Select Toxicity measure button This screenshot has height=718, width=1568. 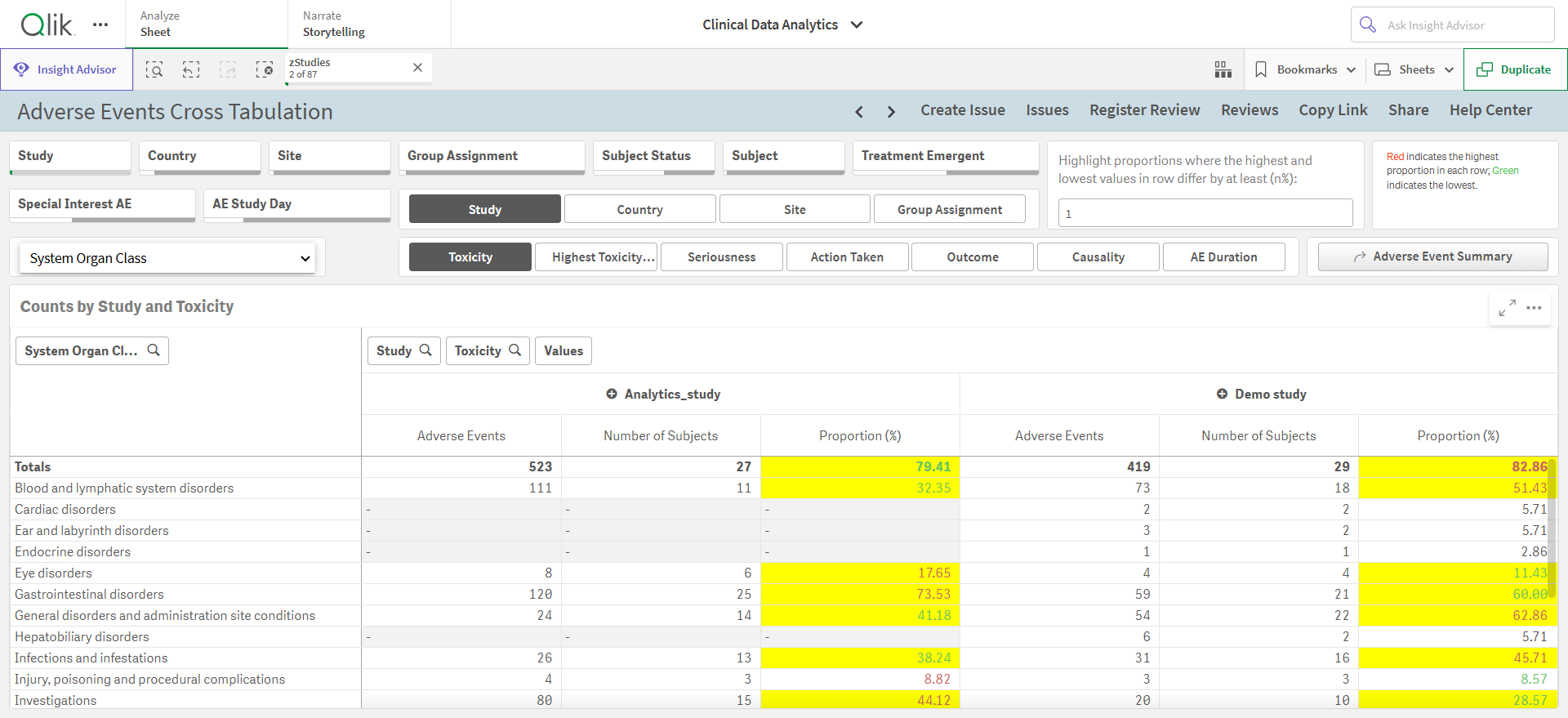coord(470,256)
